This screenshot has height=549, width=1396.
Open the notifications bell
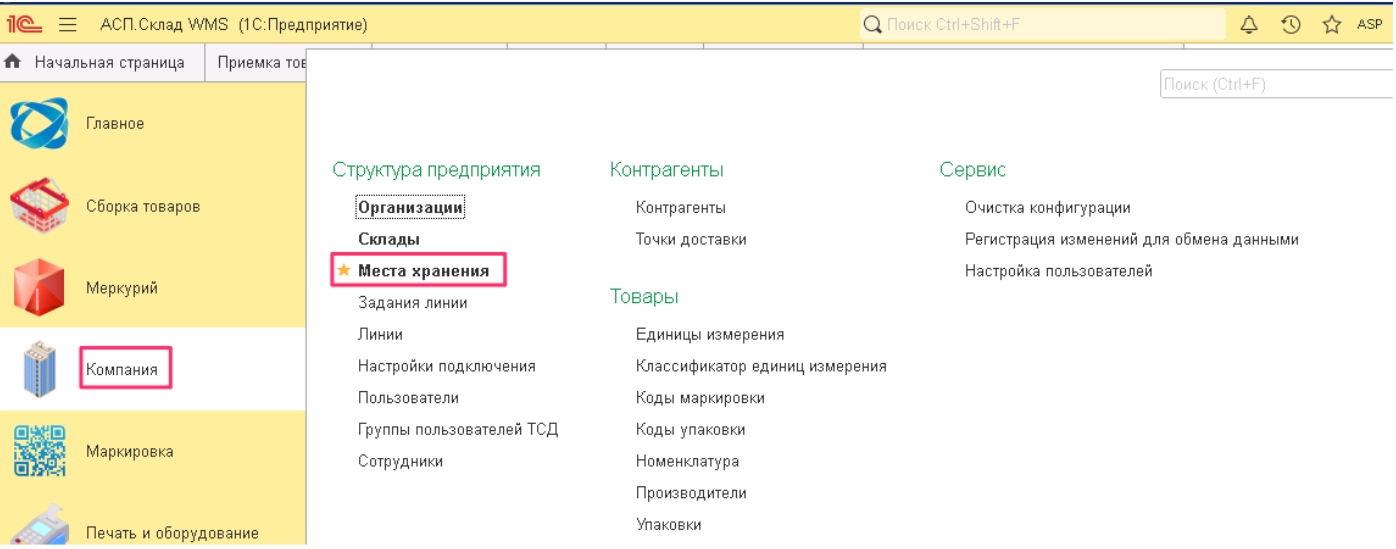(1249, 24)
